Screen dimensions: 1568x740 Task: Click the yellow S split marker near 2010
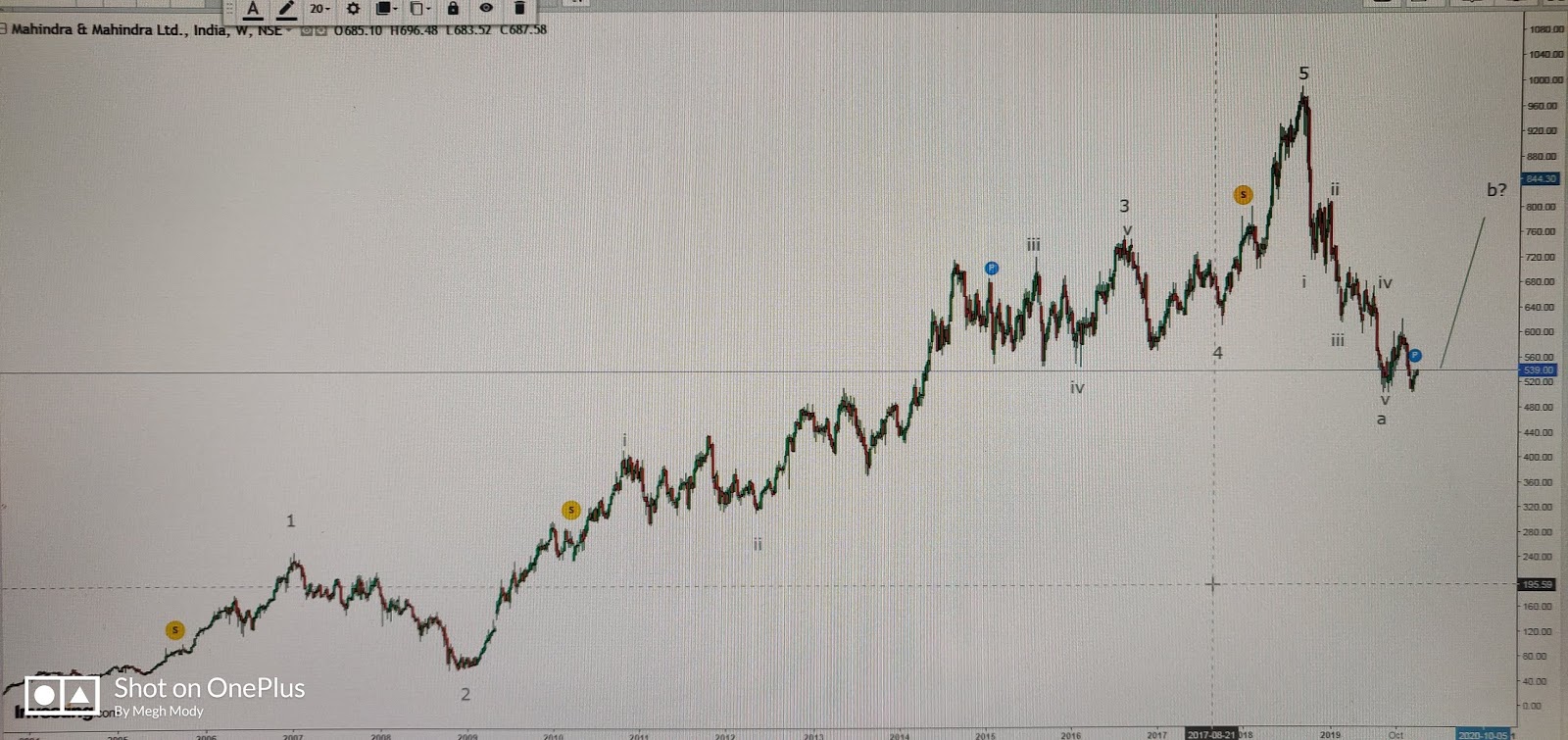(x=570, y=510)
